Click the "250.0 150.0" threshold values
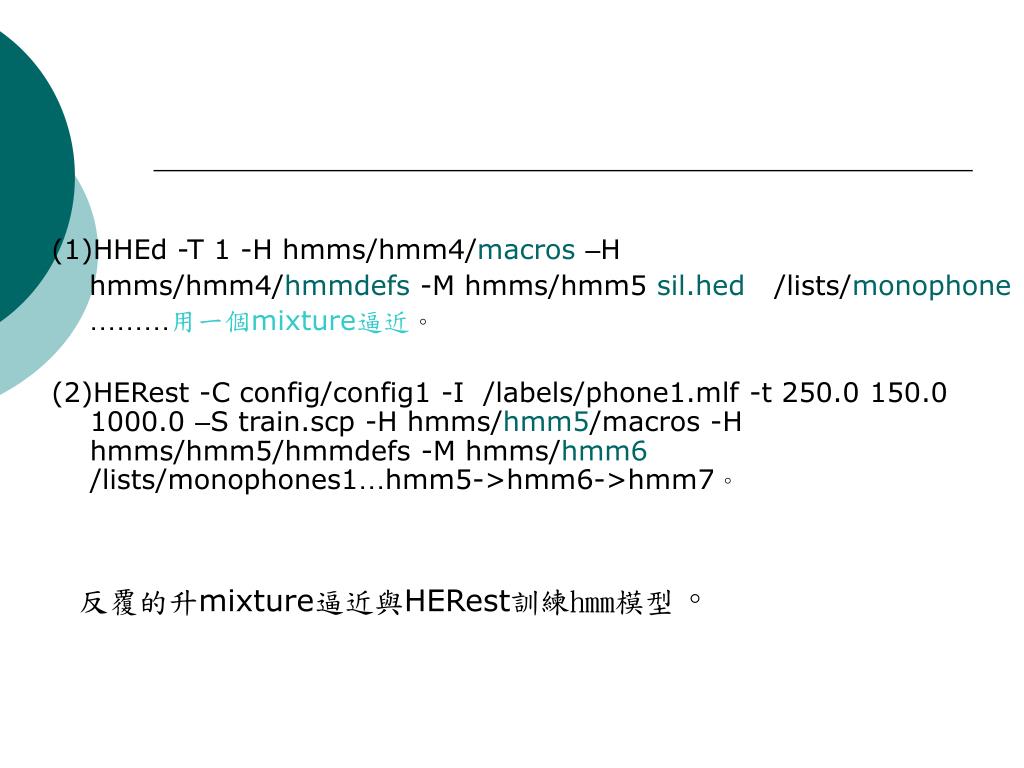This screenshot has height=768, width=1024. tap(864, 392)
